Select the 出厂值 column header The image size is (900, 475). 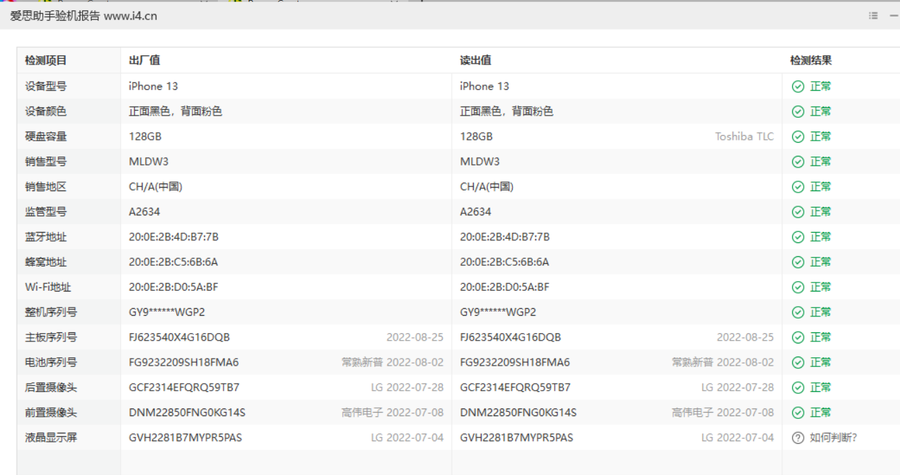(143, 61)
